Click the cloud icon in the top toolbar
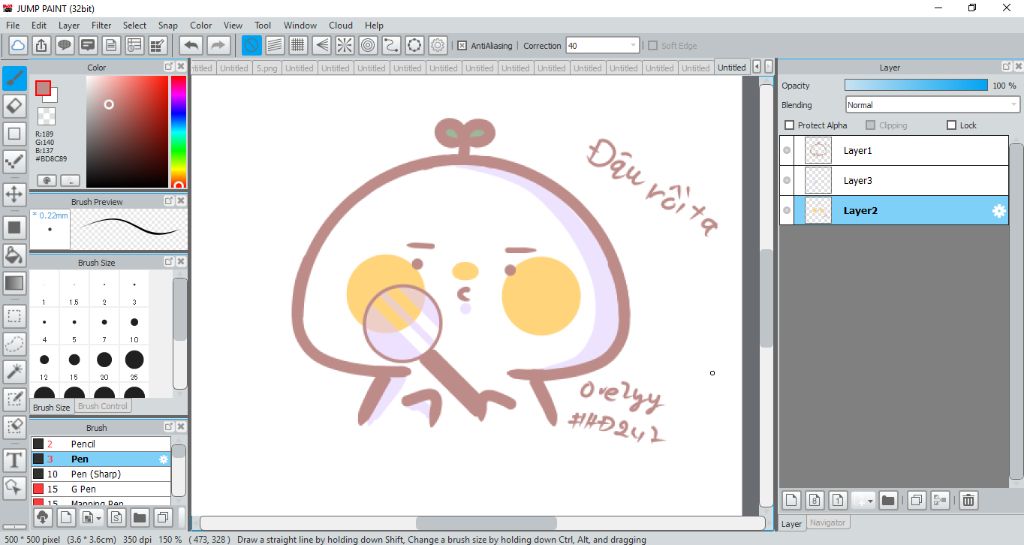The height and width of the screenshot is (545, 1024). [18, 46]
